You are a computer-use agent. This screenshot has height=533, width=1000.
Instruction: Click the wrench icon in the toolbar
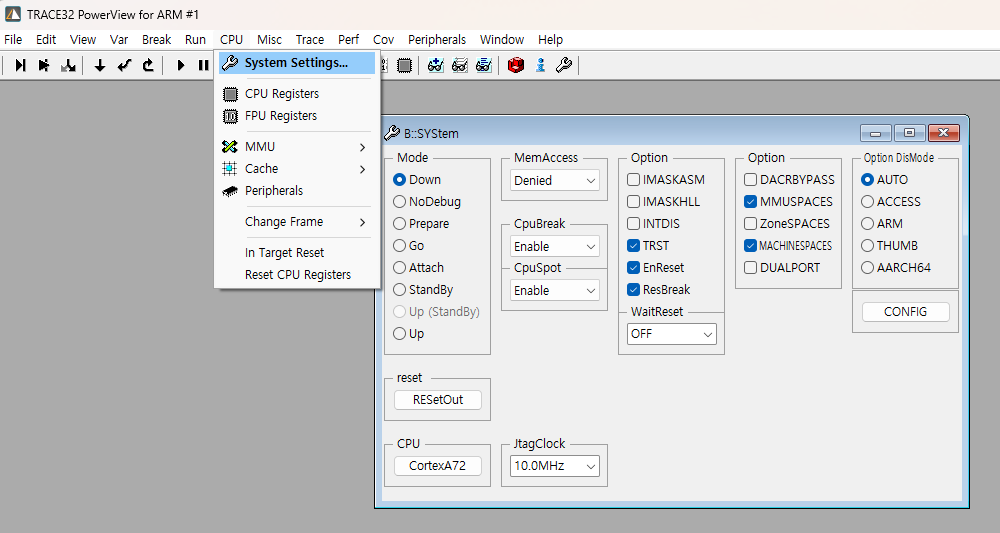[x=564, y=65]
